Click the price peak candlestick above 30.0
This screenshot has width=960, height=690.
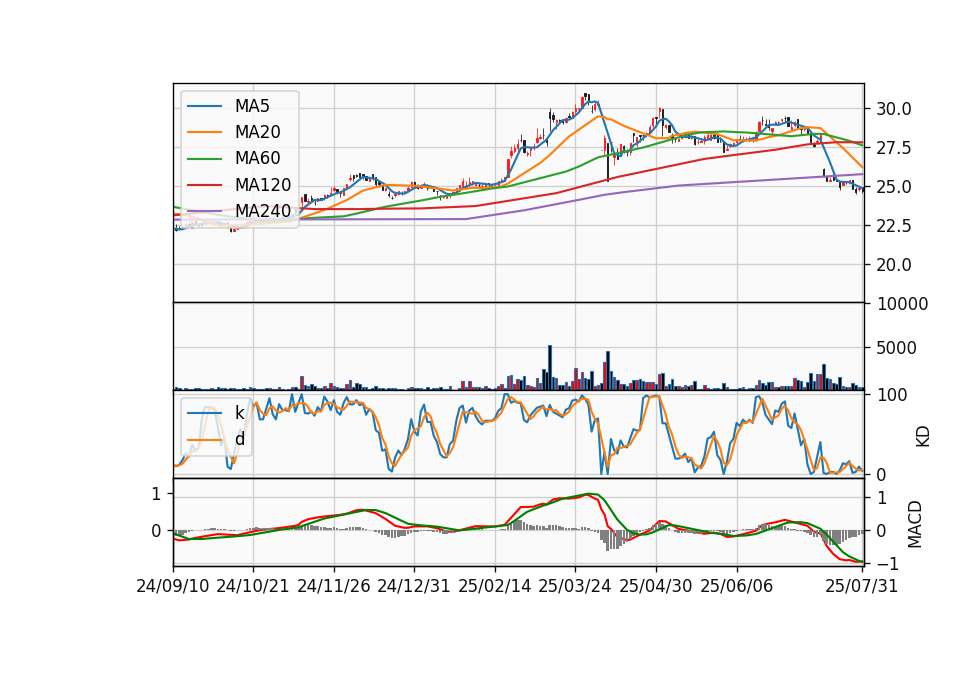[587, 97]
